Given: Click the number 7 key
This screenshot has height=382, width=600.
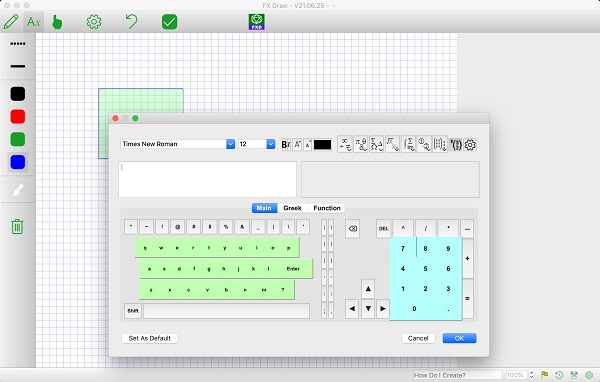Looking at the screenshot, I should tap(403, 248).
